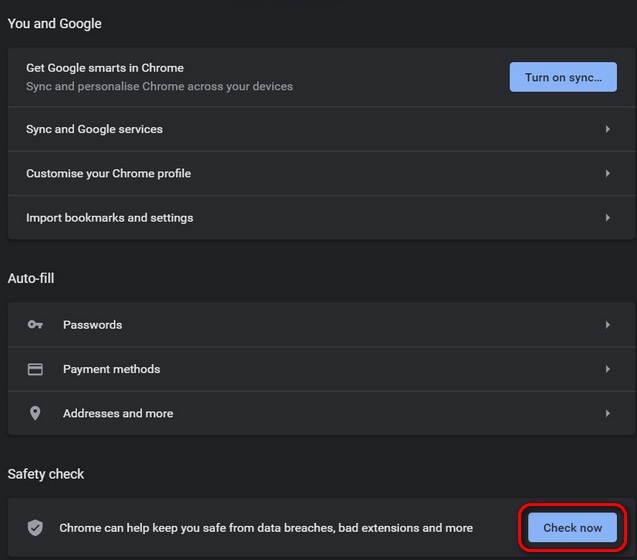Click the Safety check section heading
Image resolution: width=637 pixels, height=560 pixels.
(46, 474)
